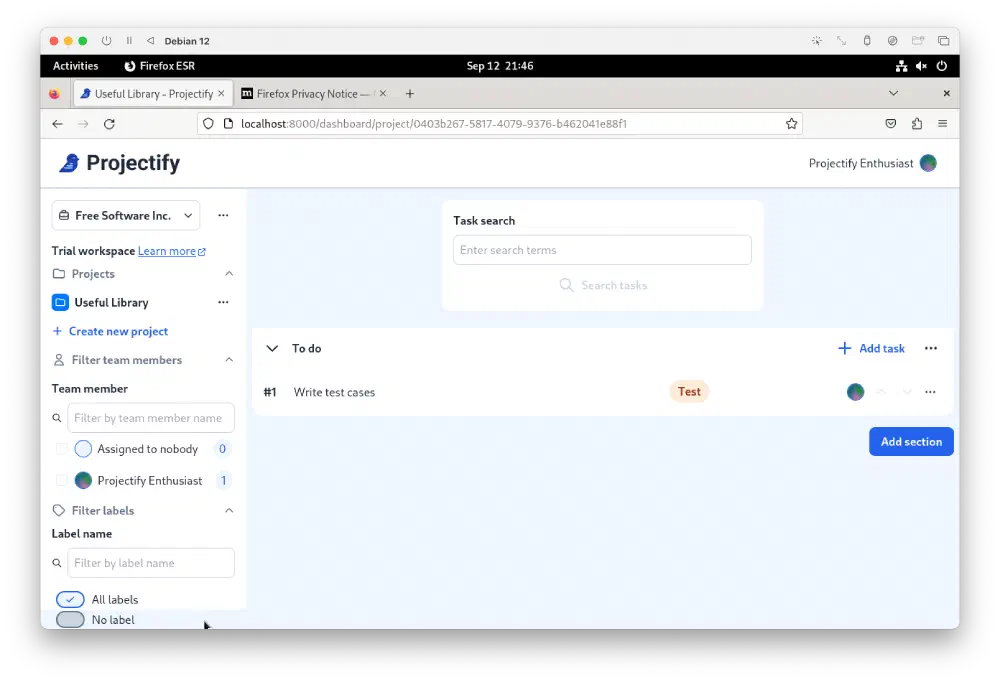Image resolution: width=1000 pixels, height=682 pixels.
Task: Open the Activities overview
Action: (75, 66)
